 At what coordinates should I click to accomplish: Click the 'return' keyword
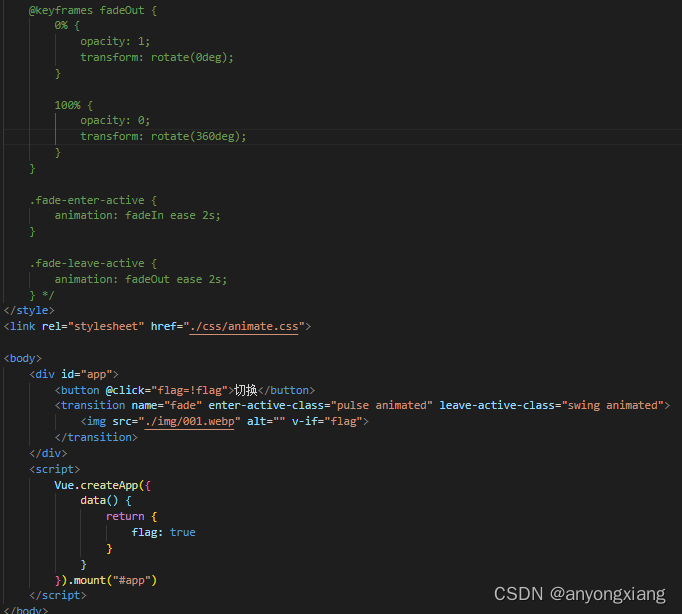click(x=125, y=517)
